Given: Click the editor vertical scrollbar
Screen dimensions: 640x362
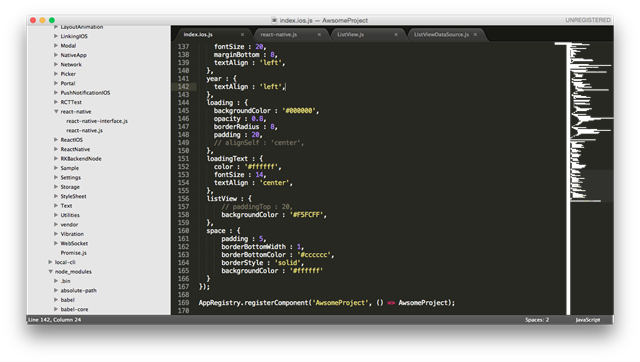Looking at the screenshot, I should 568,178.
